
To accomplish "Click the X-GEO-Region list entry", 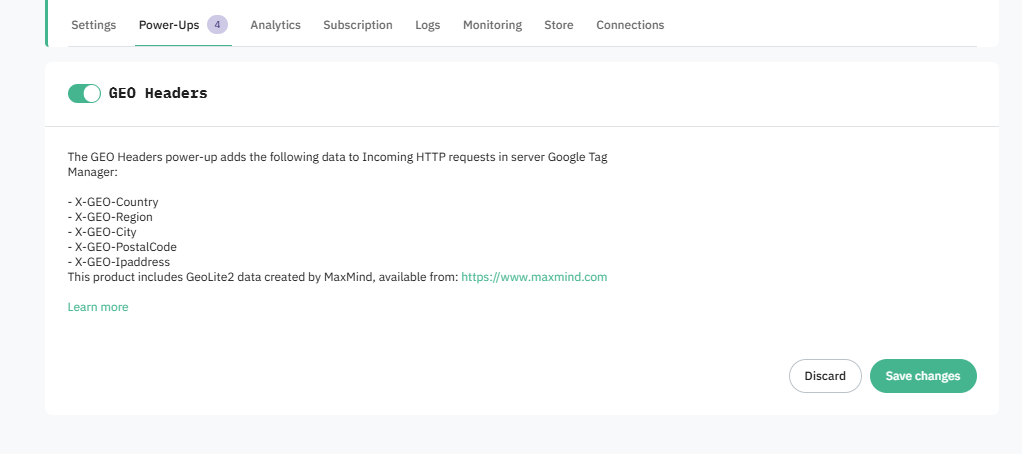I will click(x=110, y=217).
